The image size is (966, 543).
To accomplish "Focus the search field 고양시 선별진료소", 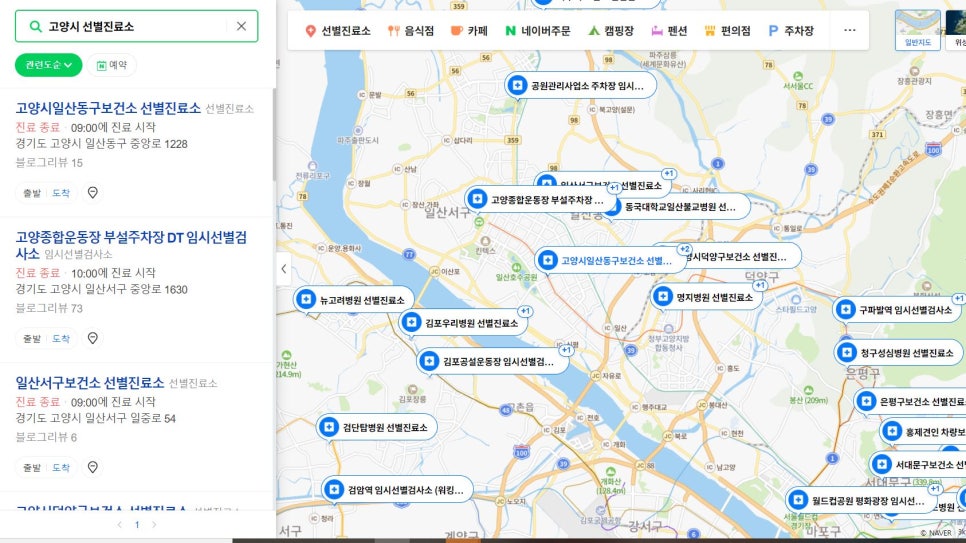I will click(136, 27).
